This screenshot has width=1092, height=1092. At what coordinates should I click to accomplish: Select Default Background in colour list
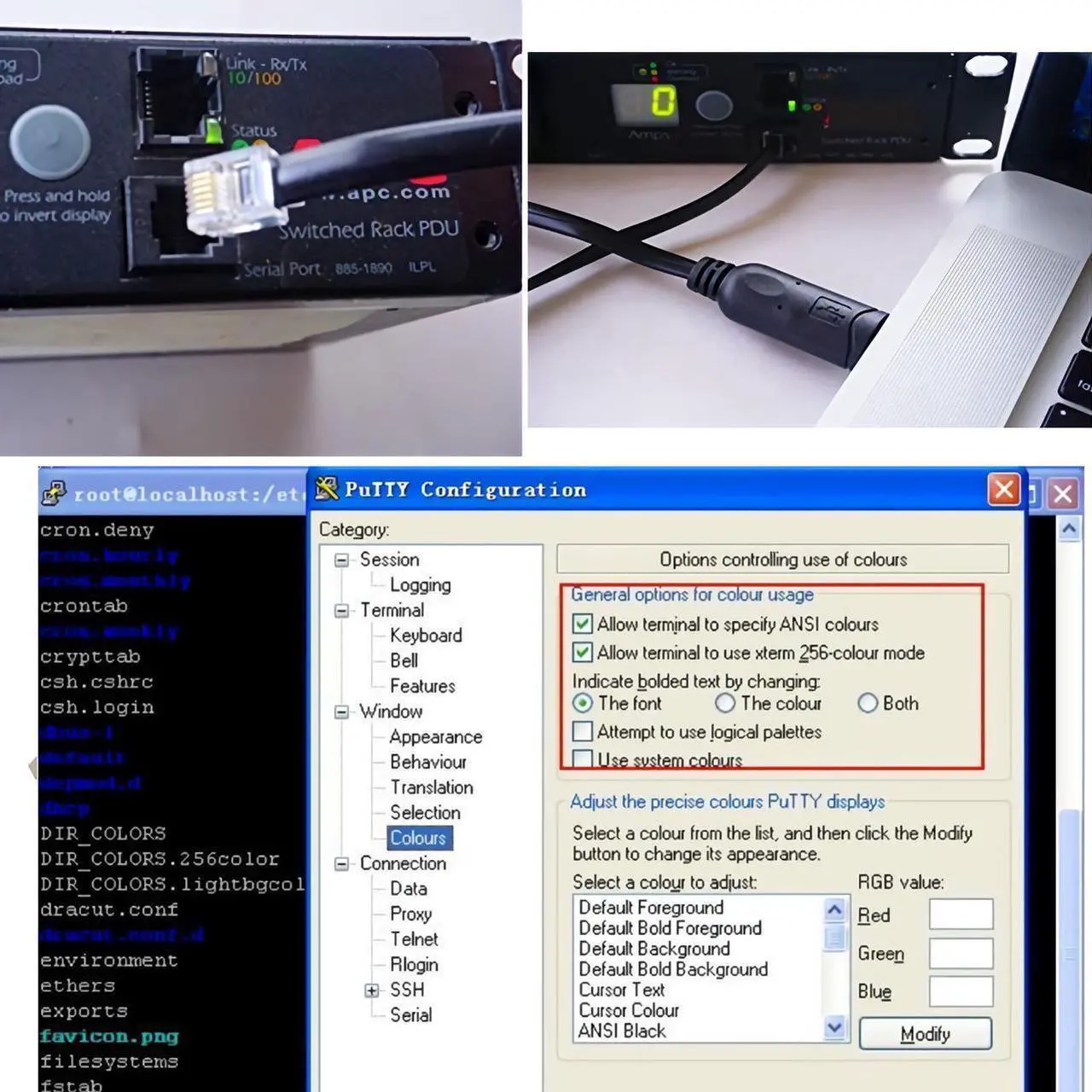654,949
